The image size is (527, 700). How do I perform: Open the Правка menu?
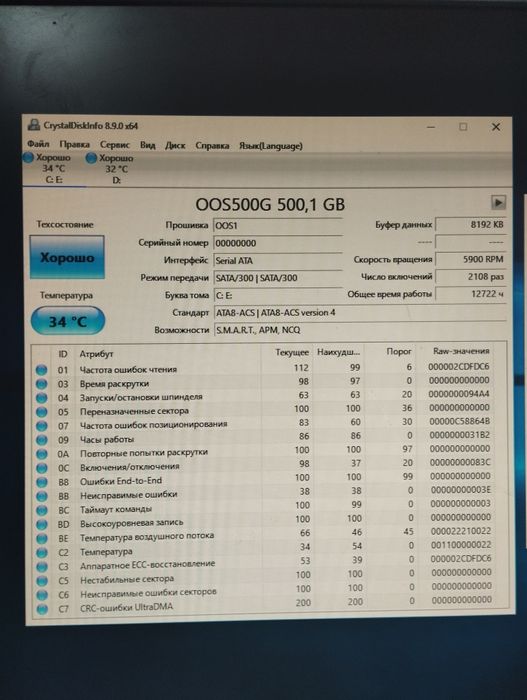(74, 144)
